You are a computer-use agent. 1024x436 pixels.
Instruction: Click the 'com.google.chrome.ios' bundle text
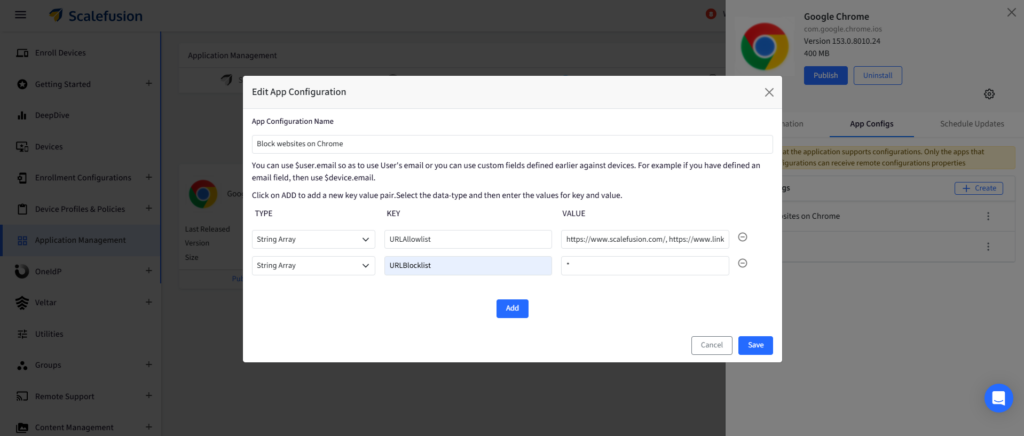(841, 29)
